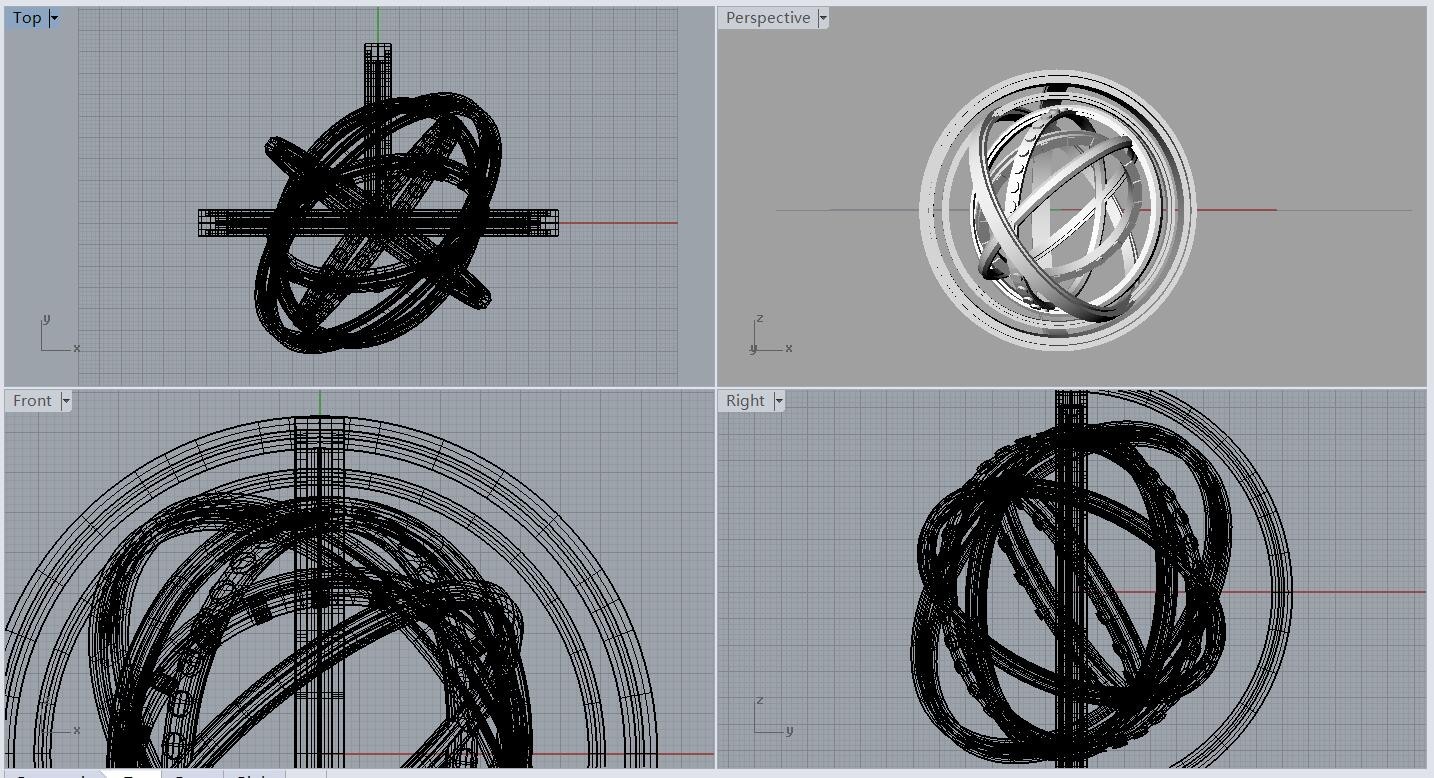Click the red X-axis line in Top viewport
Image resolution: width=1434 pixels, height=778 pixels.
click(x=620, y=223)
